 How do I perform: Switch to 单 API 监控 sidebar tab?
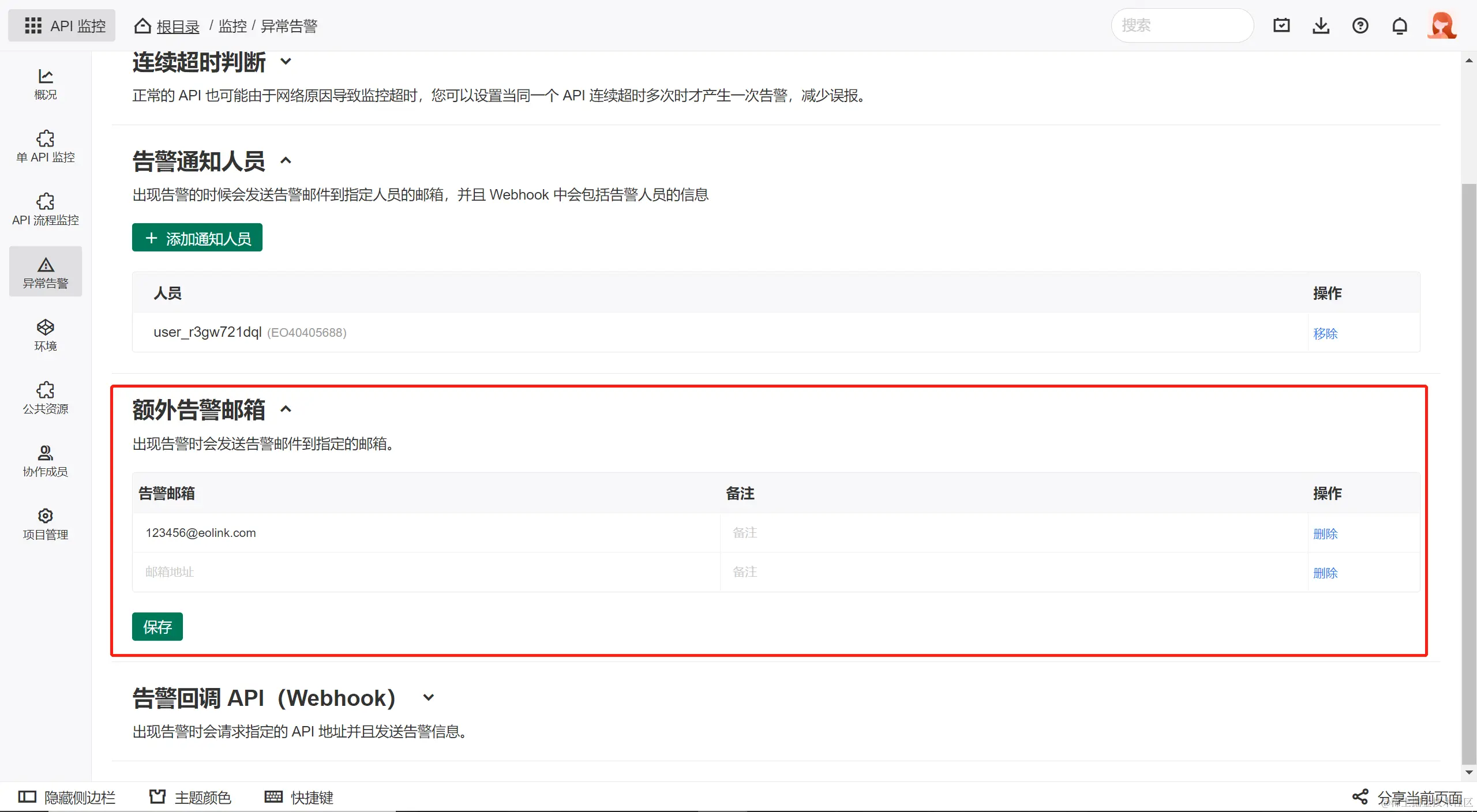coord(45,146)
